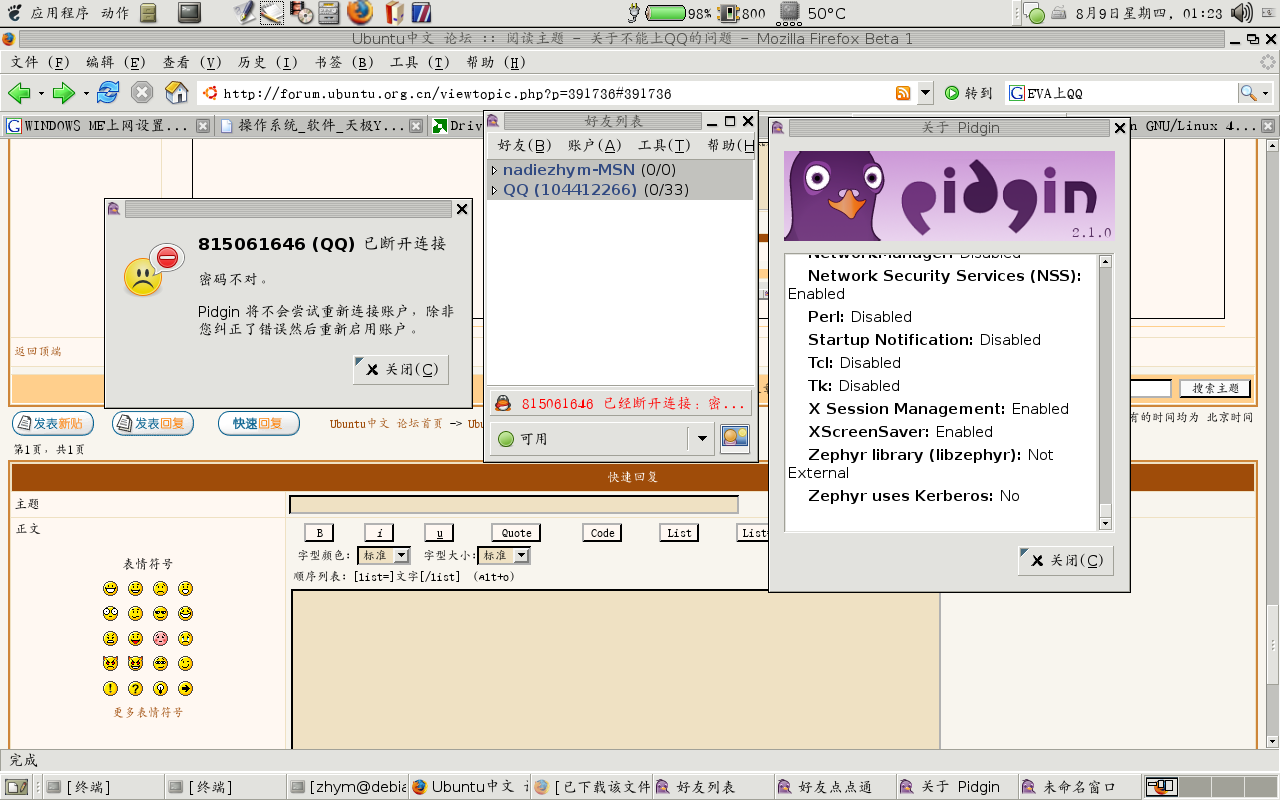Viewport: 1280px width, 800px height.
Task: Click the text editor launcher in top panel
Action: pyautogui.click(x=271, y=13)
